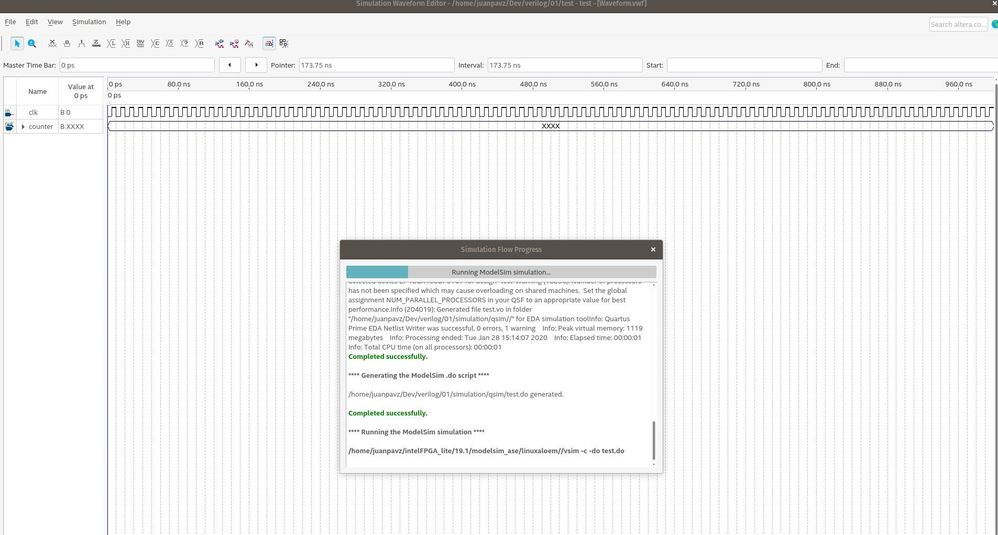Select the Selection (arrow) tool
998x535 pixels.
pyautogui.click(x=17, y=43)
